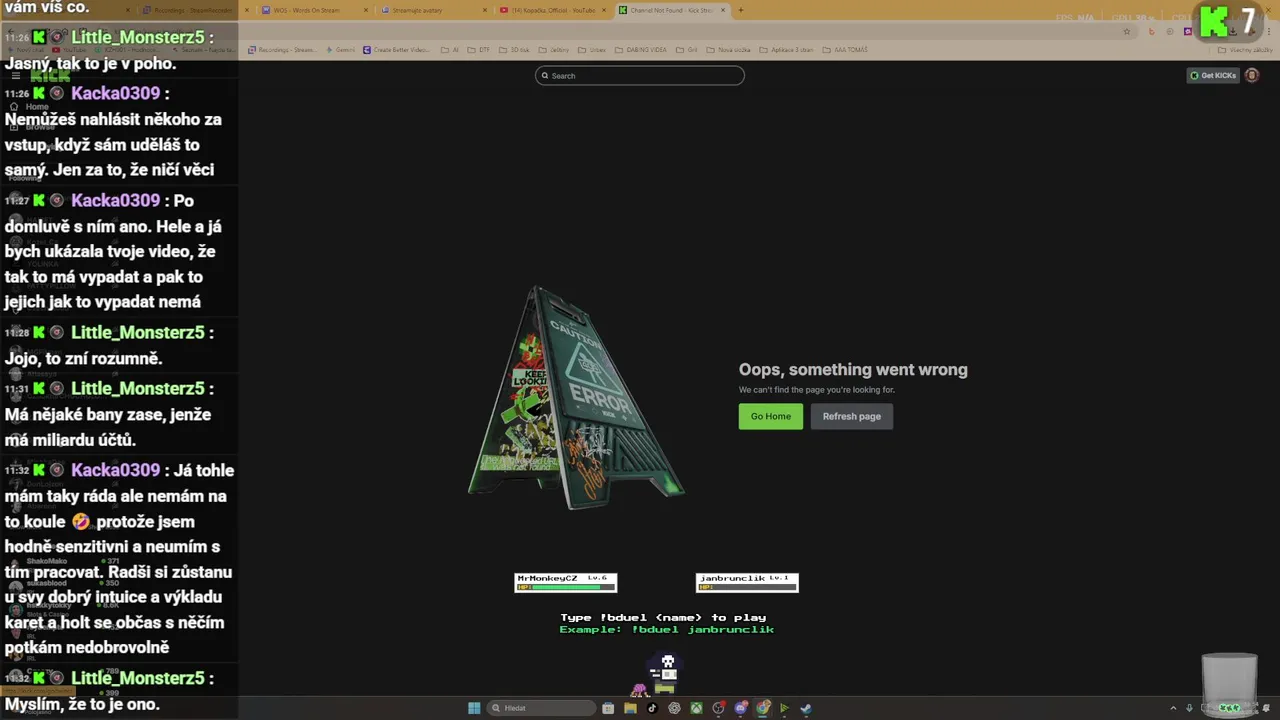Image resolution: width=1280 pixels, height=720 pixels.
Task: Open the Aplikace 3 stran bookmark folder
Action: pyautogui.click(x=786, y=50)
